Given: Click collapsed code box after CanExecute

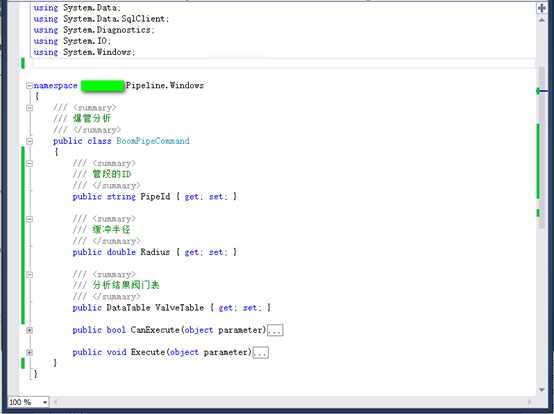Looking at the screenshot, I should point(275,330).
